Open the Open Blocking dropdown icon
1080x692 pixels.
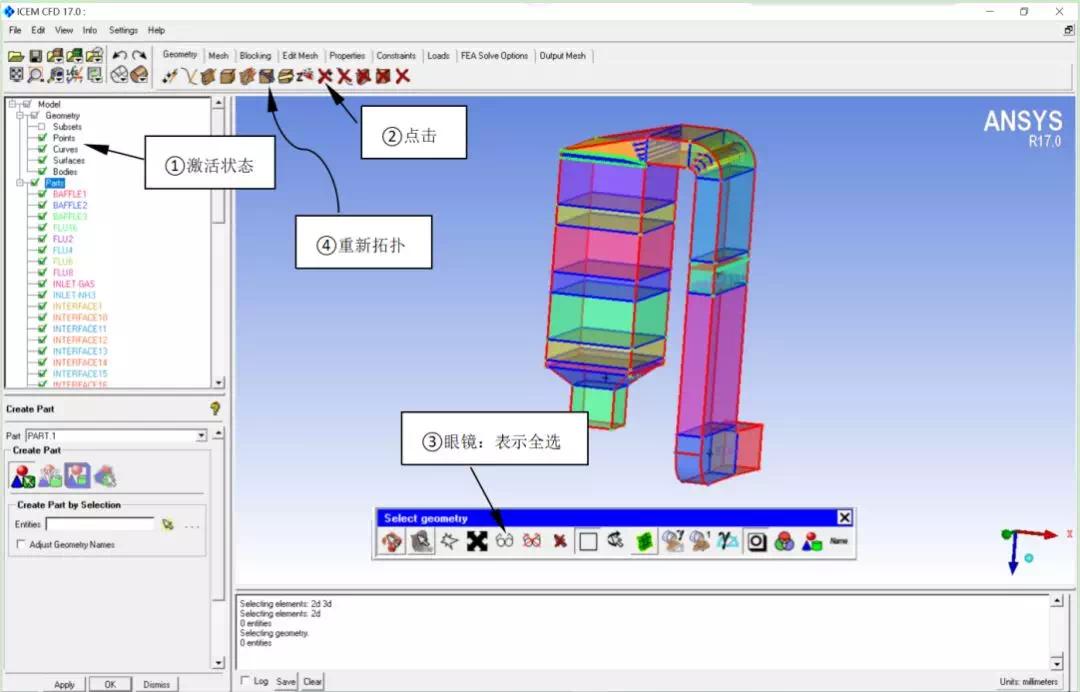pyautogui.click(x=94, y=56)
